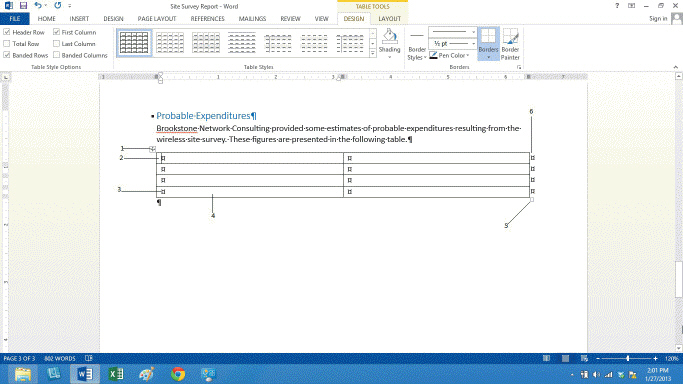Click PAGE 3 OF 3 in status bar
Screen dimensions: 683x384
[x=19, y=358]
